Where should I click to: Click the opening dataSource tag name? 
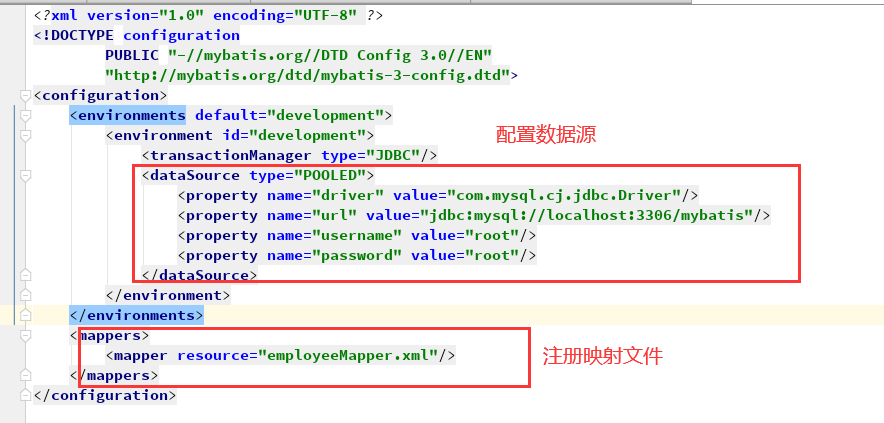(195, 175)
